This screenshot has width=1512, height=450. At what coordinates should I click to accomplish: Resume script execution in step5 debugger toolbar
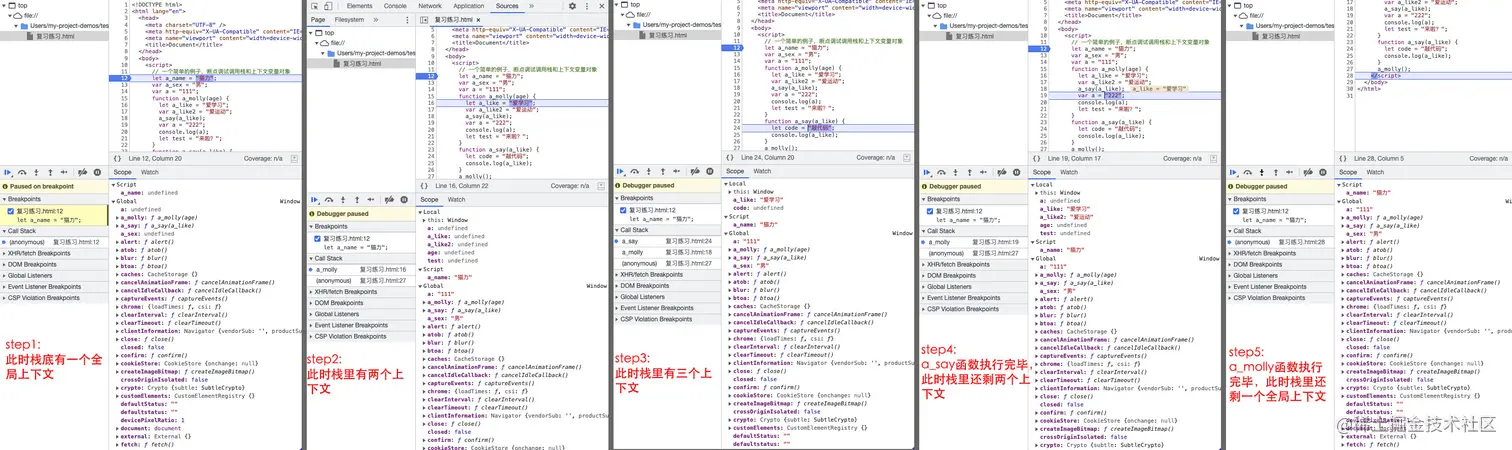1233,173
